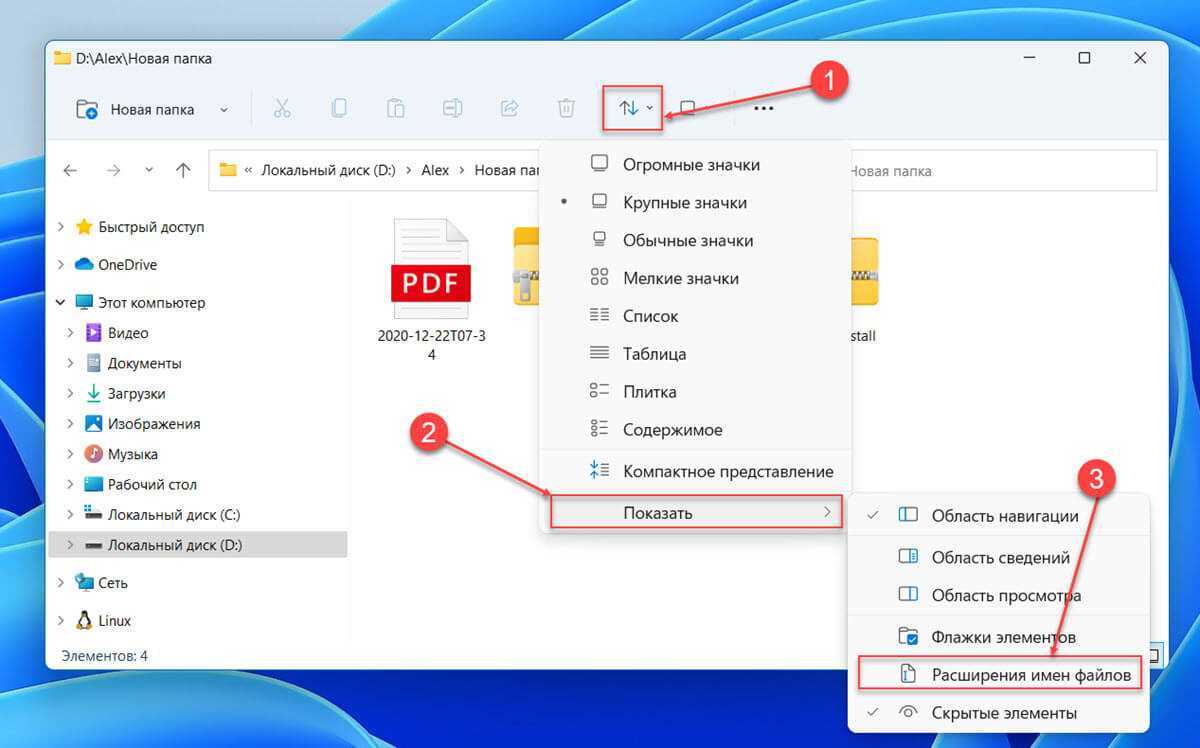Click the Linux penguin icon
Viewport: 1200px width, 748px height.
pos(84,620)
